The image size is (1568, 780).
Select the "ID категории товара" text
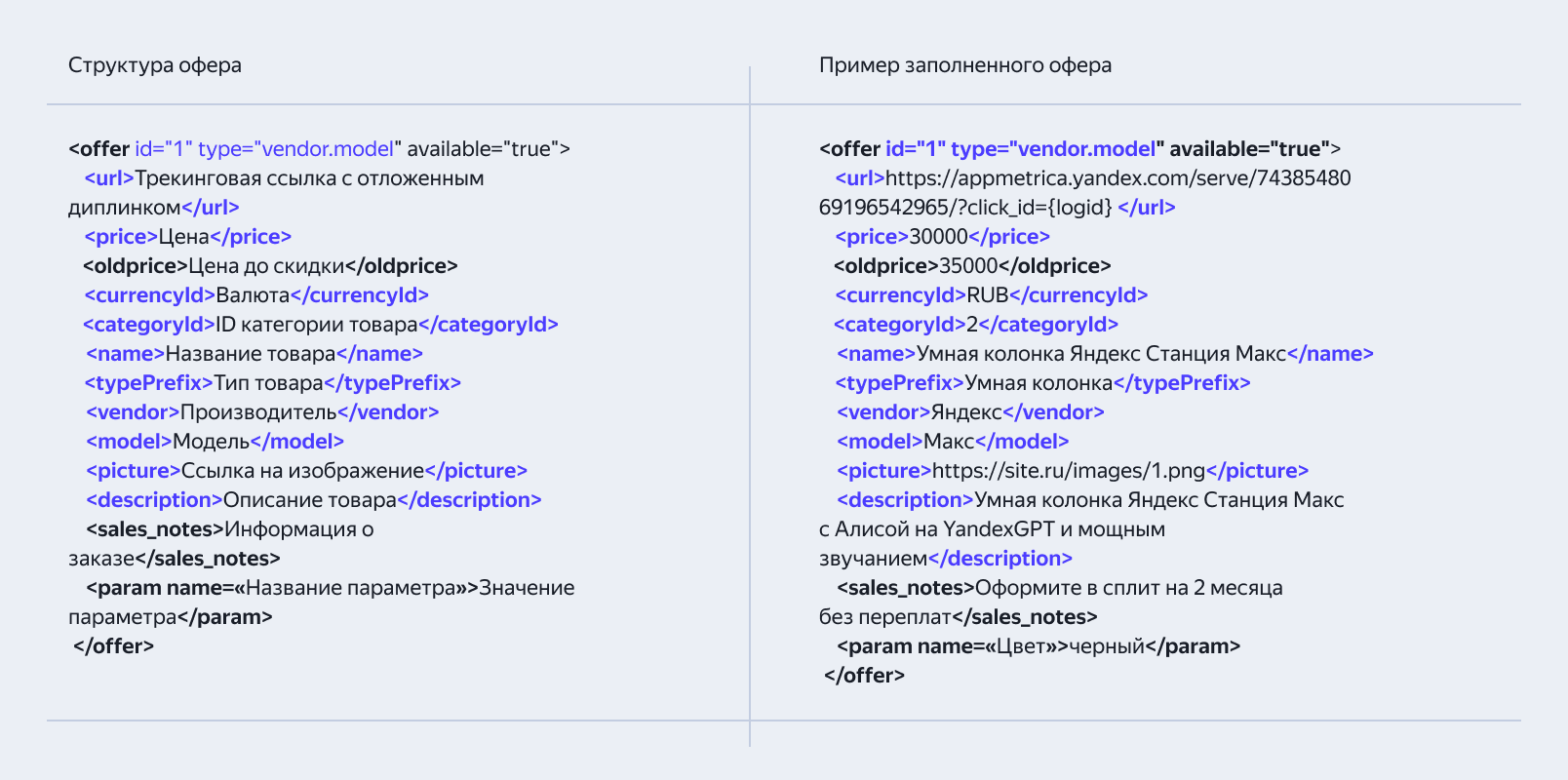tap(317, 325)
